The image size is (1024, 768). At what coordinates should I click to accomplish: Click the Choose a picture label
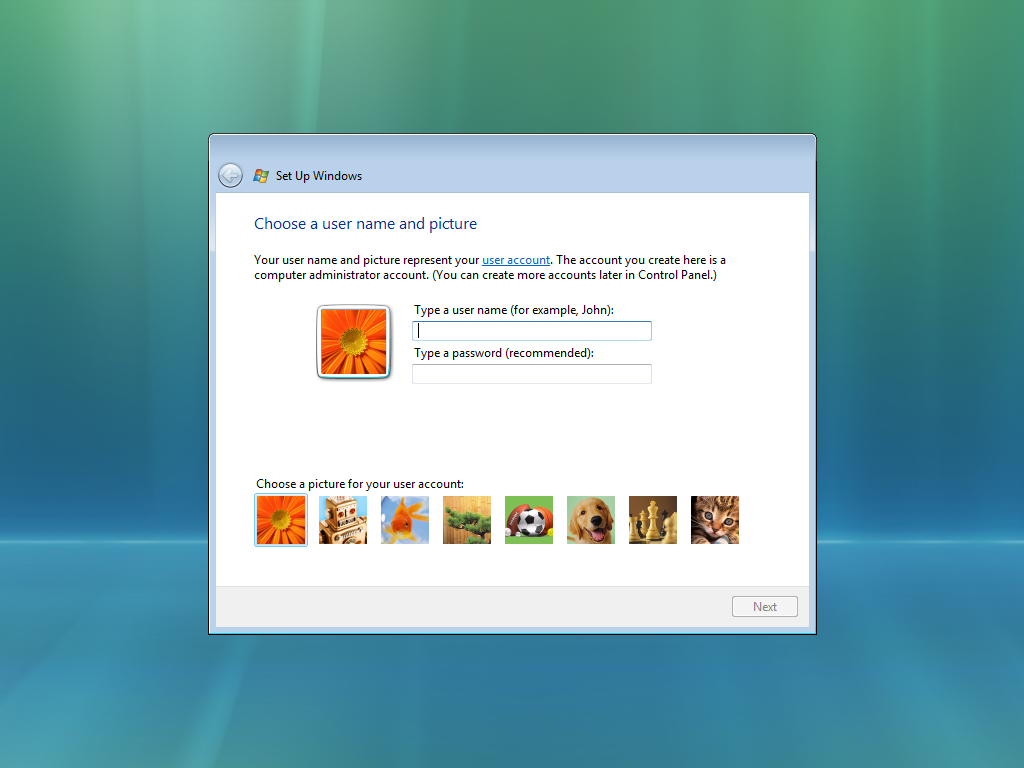point(360,484)
